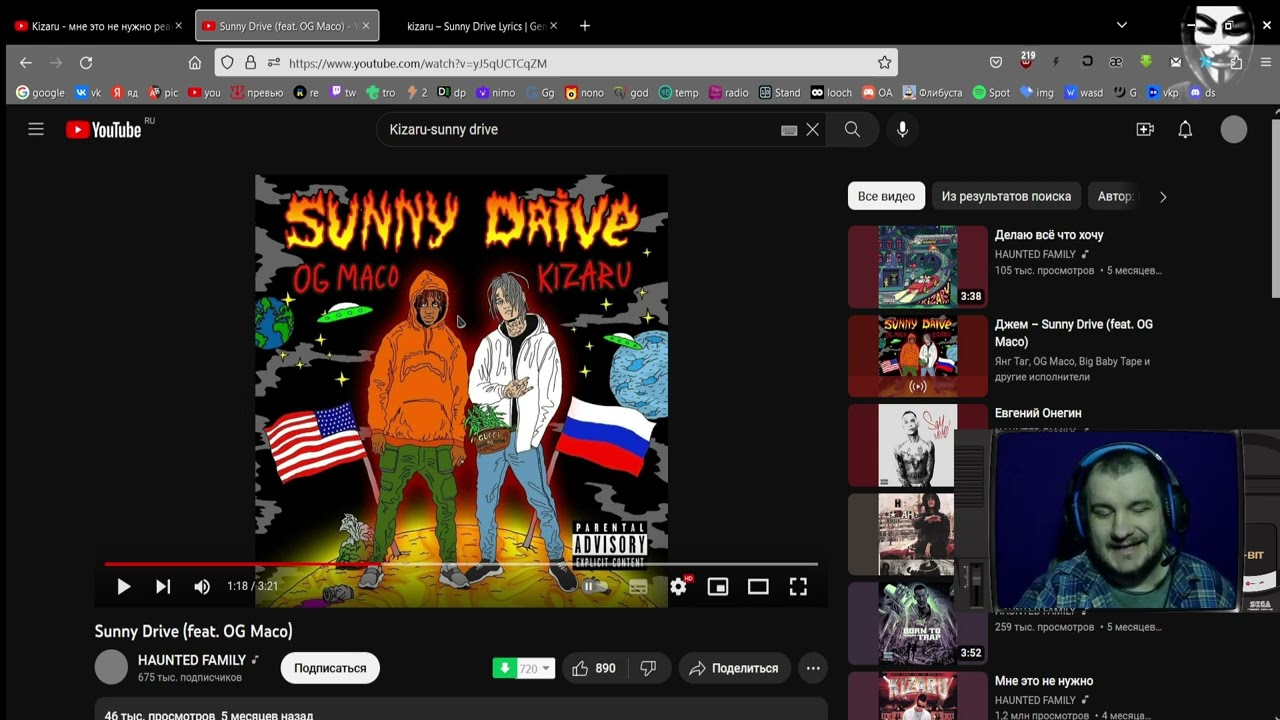Image resolution: width=1280 pixels, height=720 pixels.
Task: Open the Мне это не нужно video title
Action: click(x=1044, y=681)
